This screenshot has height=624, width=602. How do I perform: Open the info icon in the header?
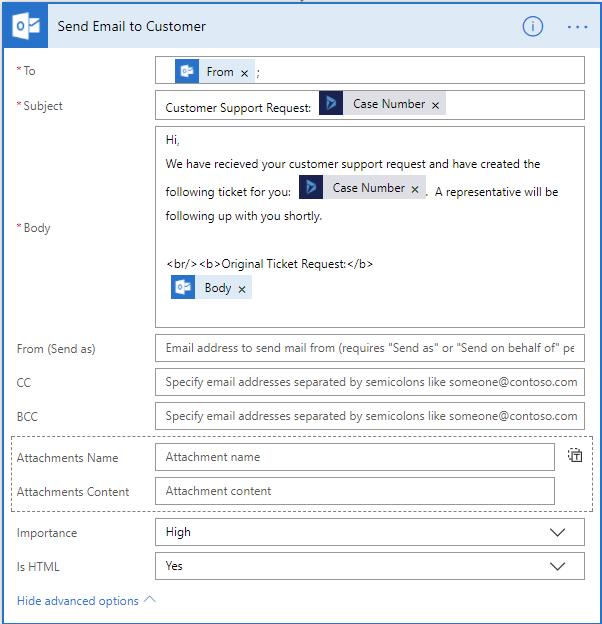coord(533,27)
